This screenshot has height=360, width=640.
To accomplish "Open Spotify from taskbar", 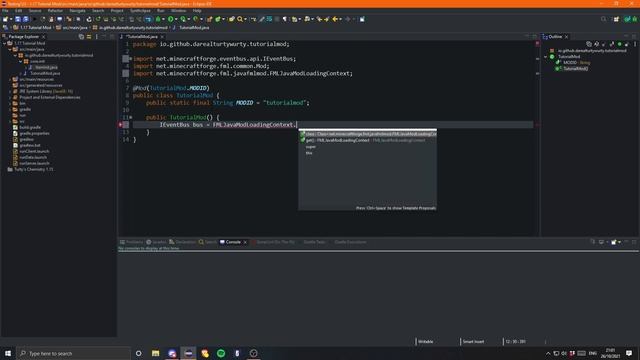I will [221, 353].
